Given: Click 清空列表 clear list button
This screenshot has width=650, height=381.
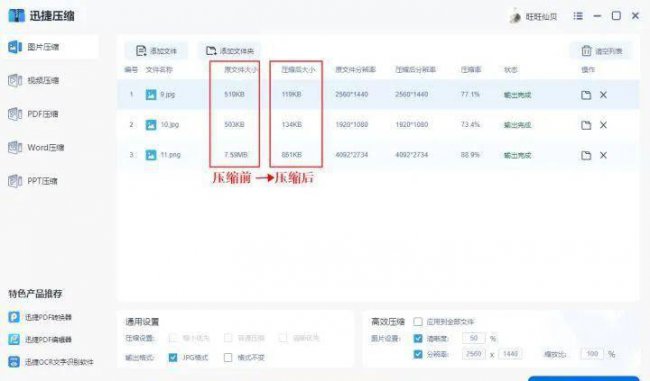Looking at the screenshot, I should tap(601, 51).
